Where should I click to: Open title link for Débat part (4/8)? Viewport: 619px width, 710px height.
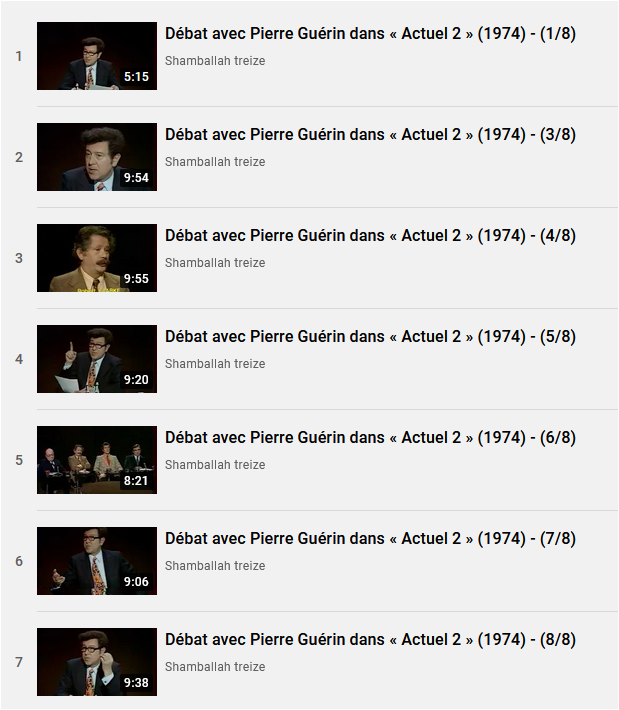370,235
